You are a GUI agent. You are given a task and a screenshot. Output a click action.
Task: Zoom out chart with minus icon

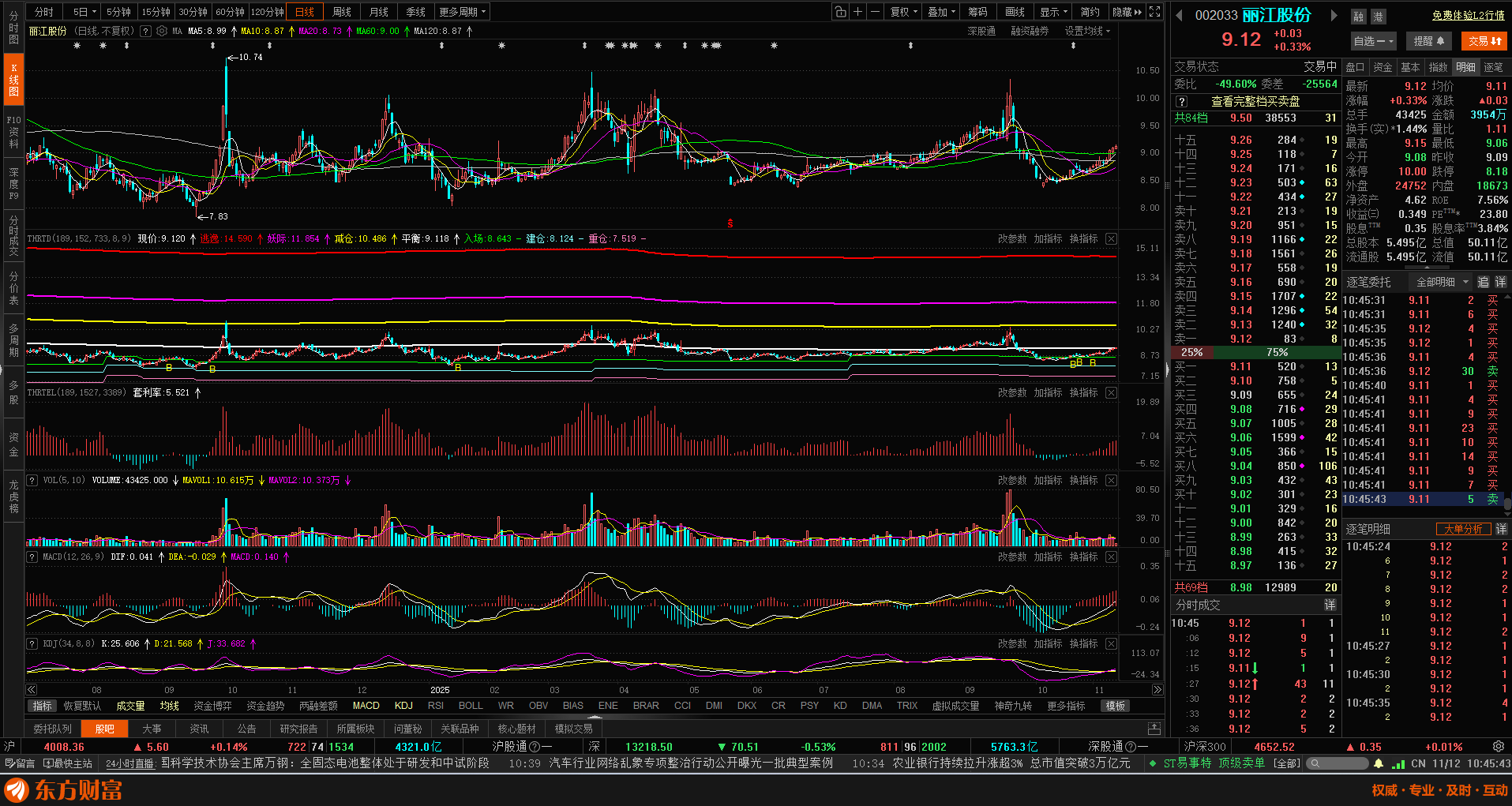(875, 12)
